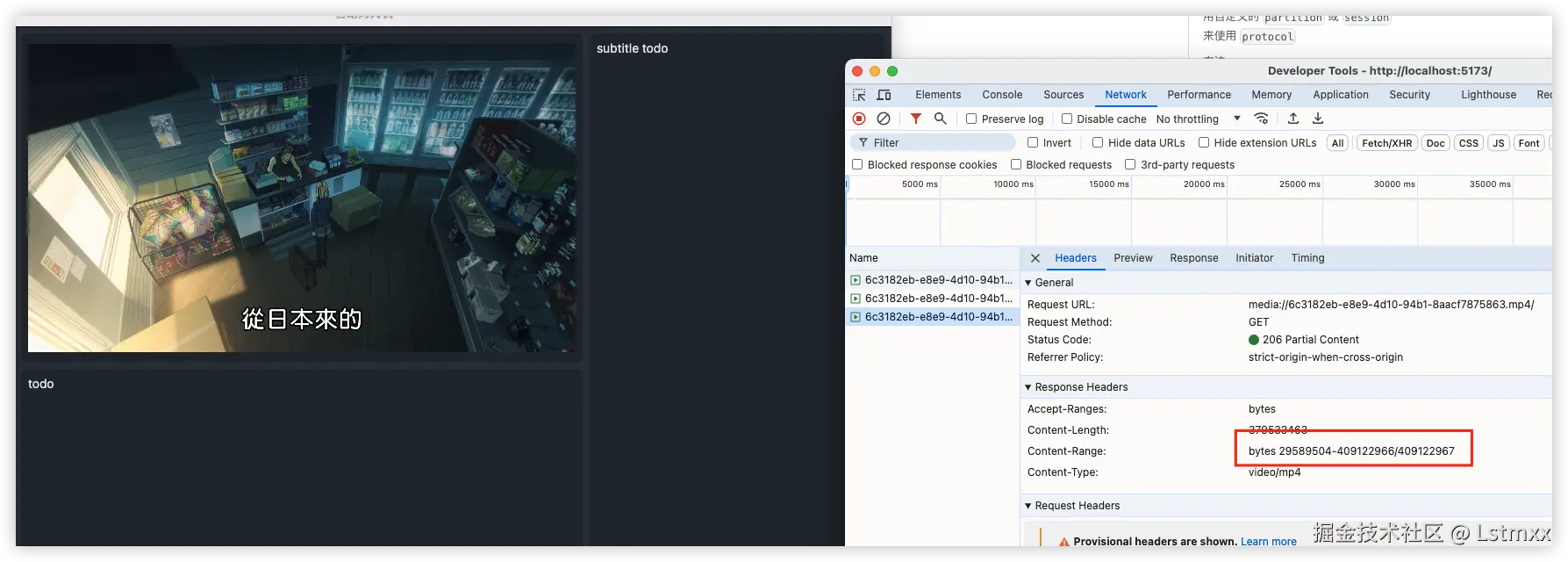The image size is (1568, 562).
Task: Click the subtitle todo text
Action: click(632, 48)
